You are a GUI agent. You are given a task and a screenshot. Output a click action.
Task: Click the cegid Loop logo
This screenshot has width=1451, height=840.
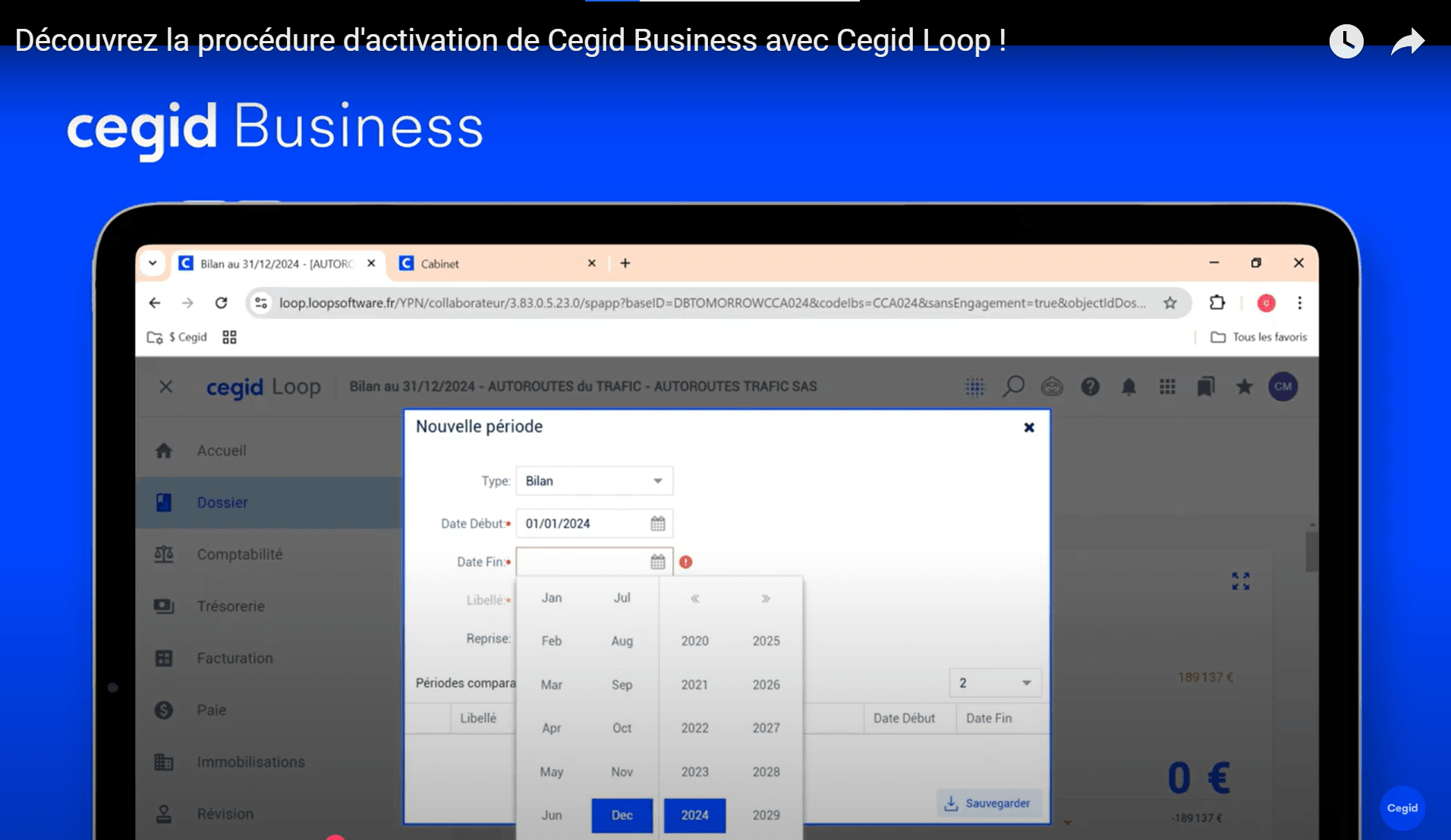(263, 387)
